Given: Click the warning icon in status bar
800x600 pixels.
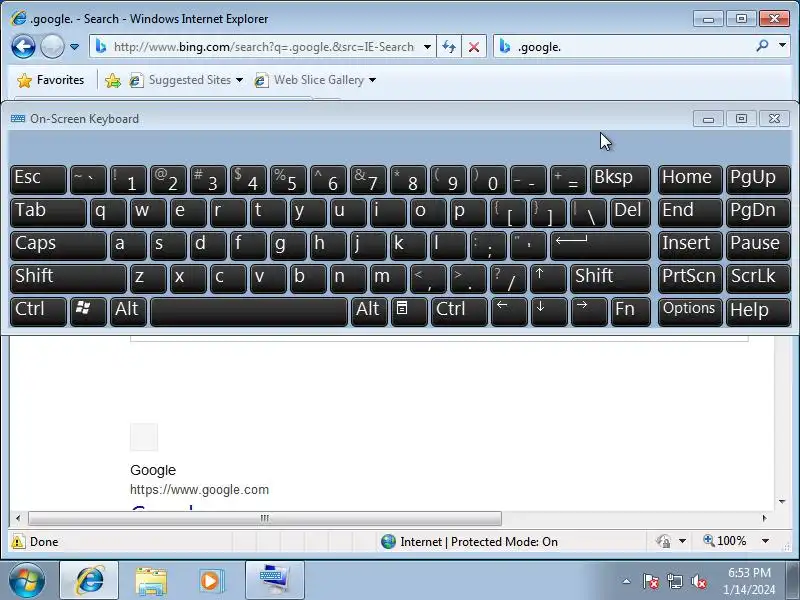Looking at the screenshot, I should point(18,541).
